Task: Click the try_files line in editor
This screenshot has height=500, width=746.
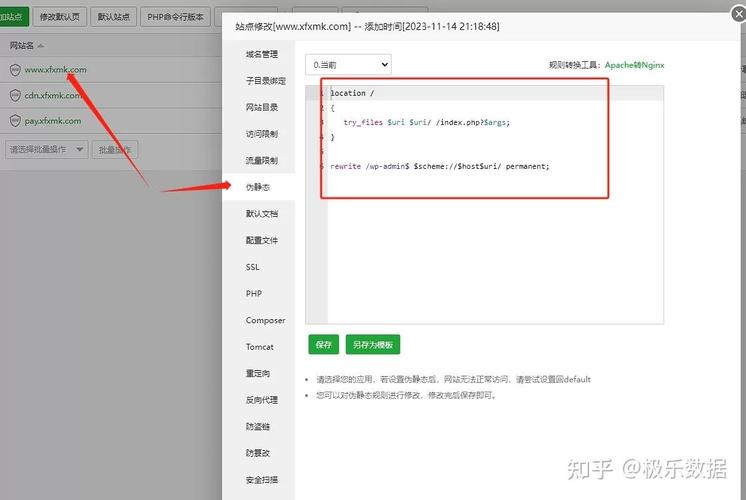Action: point(426,123)
